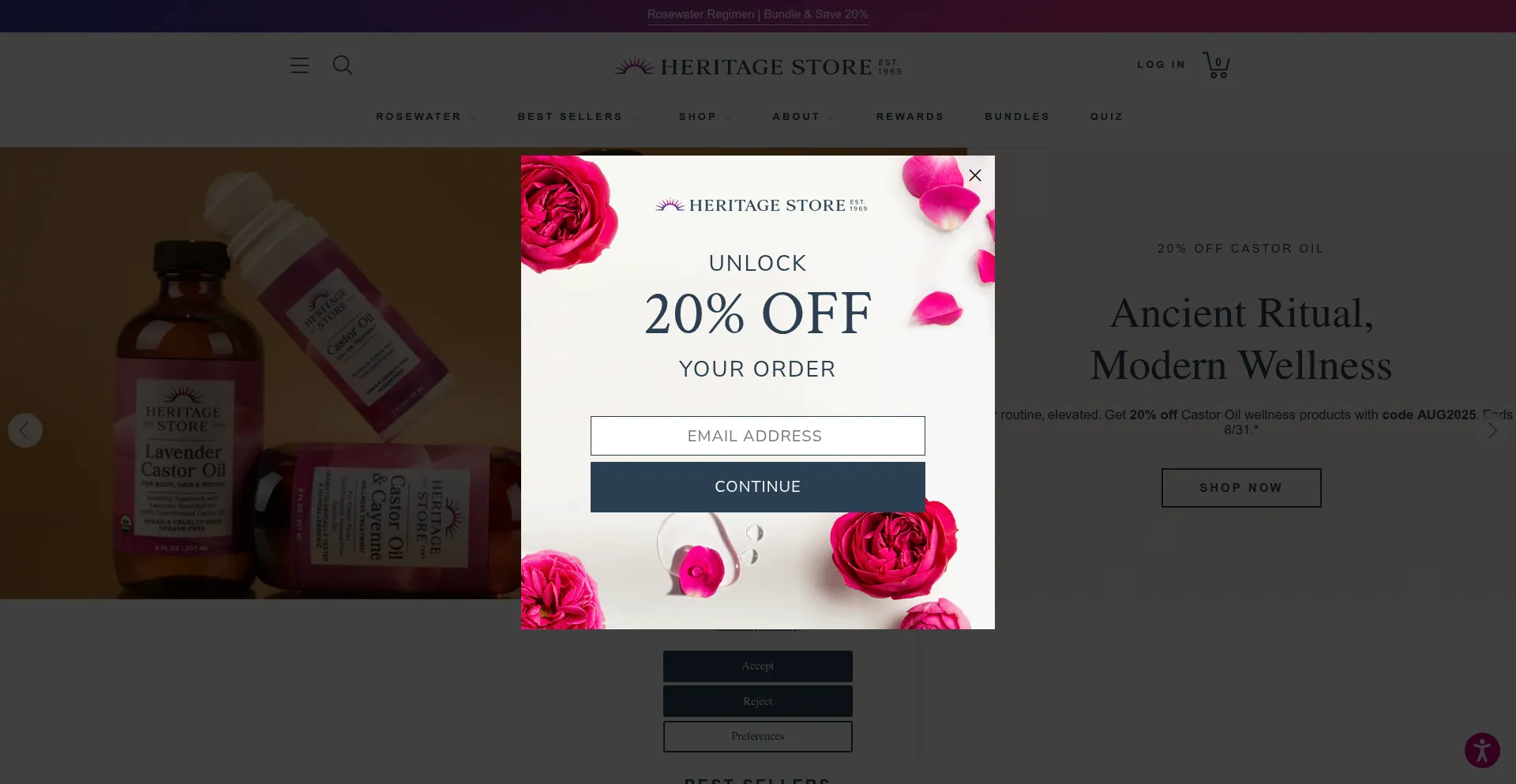This screenshot has height=784, width=1516.
Task: Click the Log In link
Action: point(1161,65)
